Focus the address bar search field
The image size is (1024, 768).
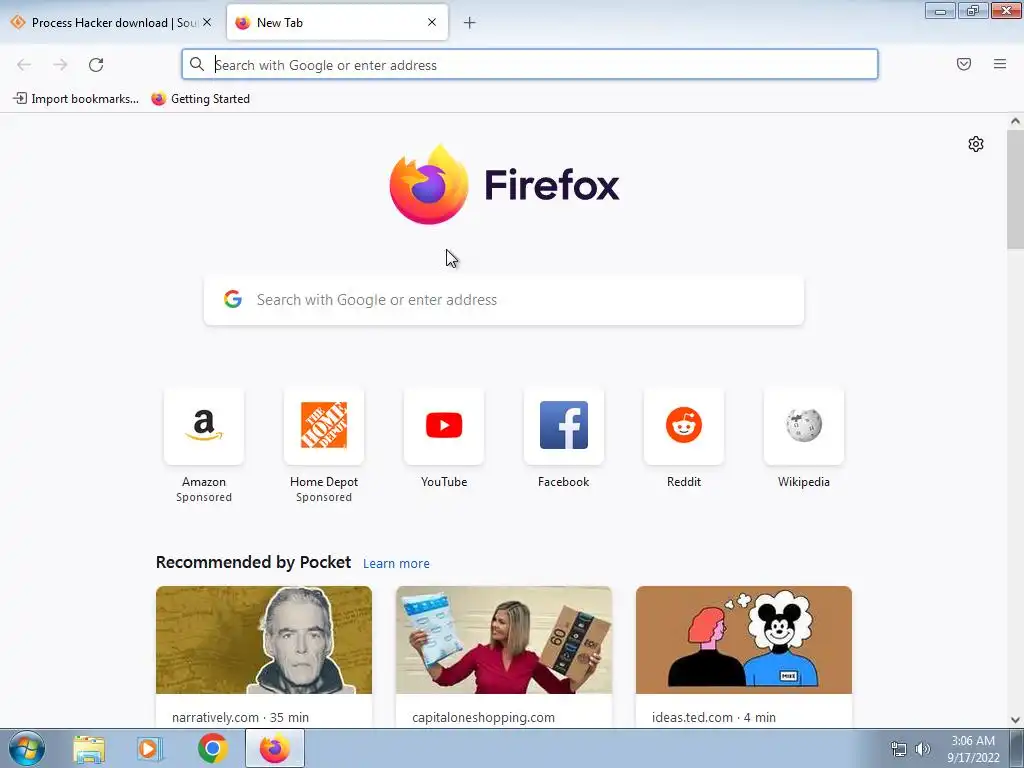pyautogui.click(x=530, y=65)
